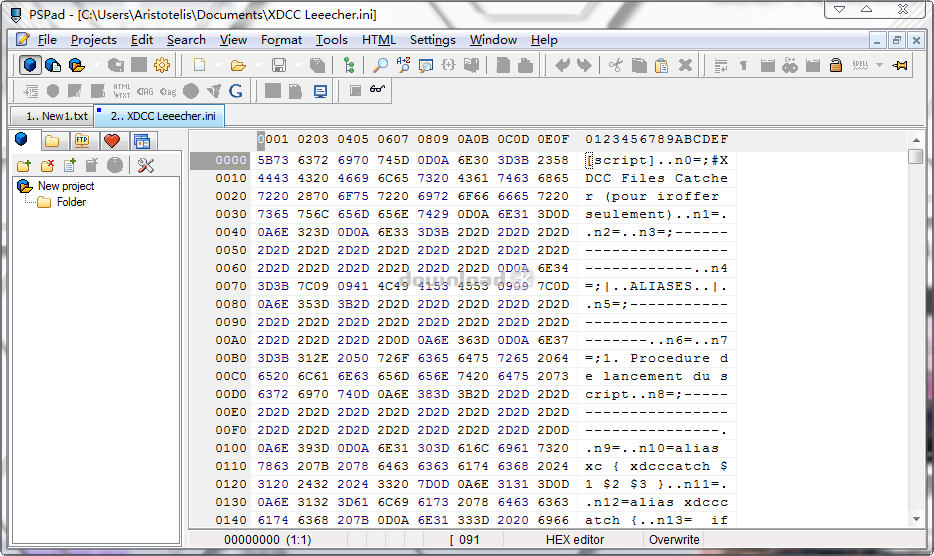Image resolution: width=934 pixels, height=556 pixels.
Task: Open the HTML menu
Action: [378, 40]
